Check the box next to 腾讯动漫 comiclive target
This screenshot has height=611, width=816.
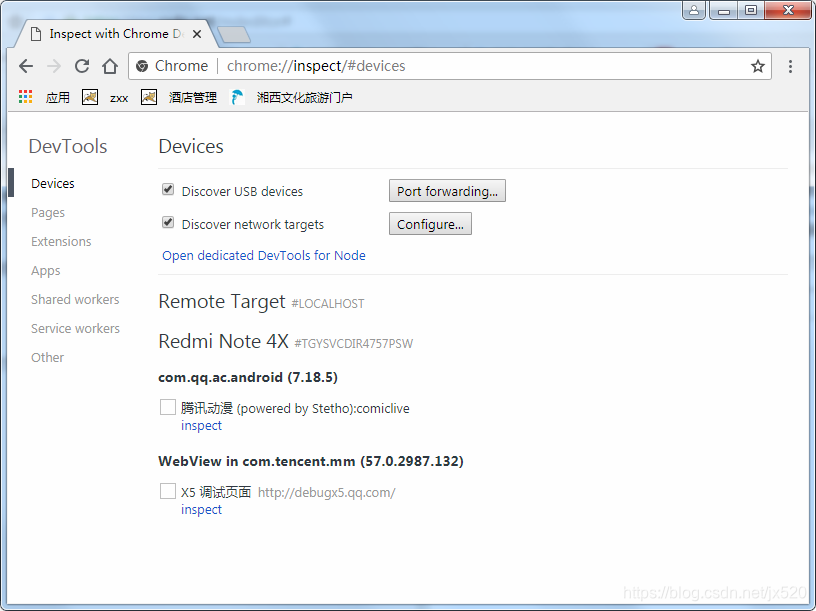click(168, 407)
